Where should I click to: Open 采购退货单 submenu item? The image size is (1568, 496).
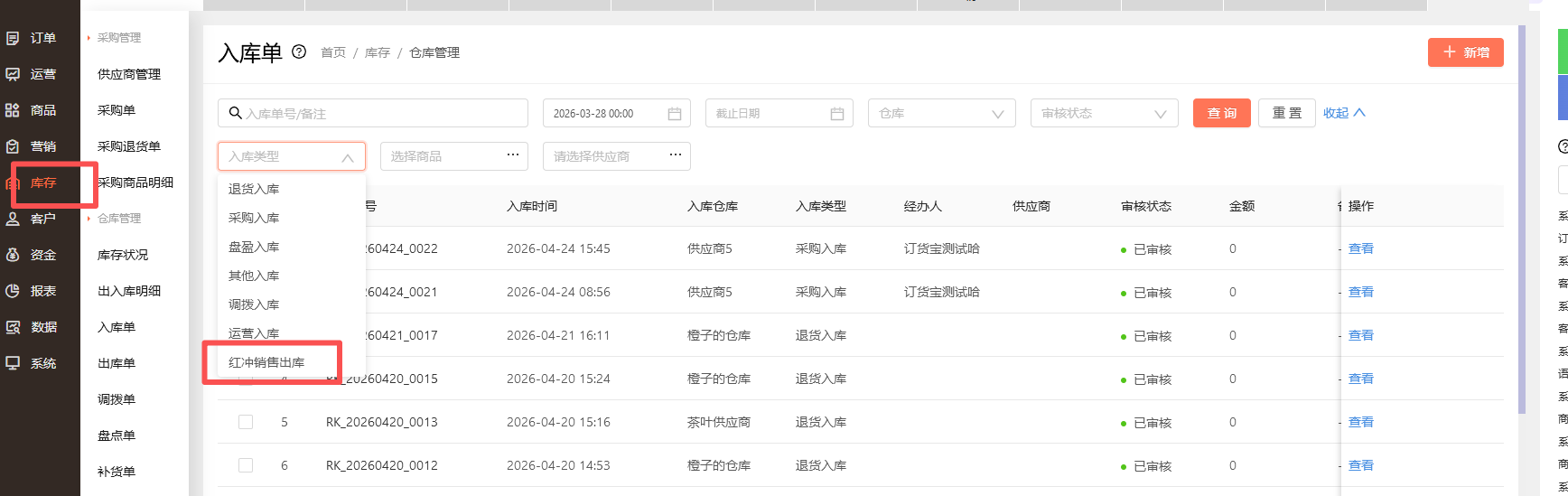pos(129,146)
